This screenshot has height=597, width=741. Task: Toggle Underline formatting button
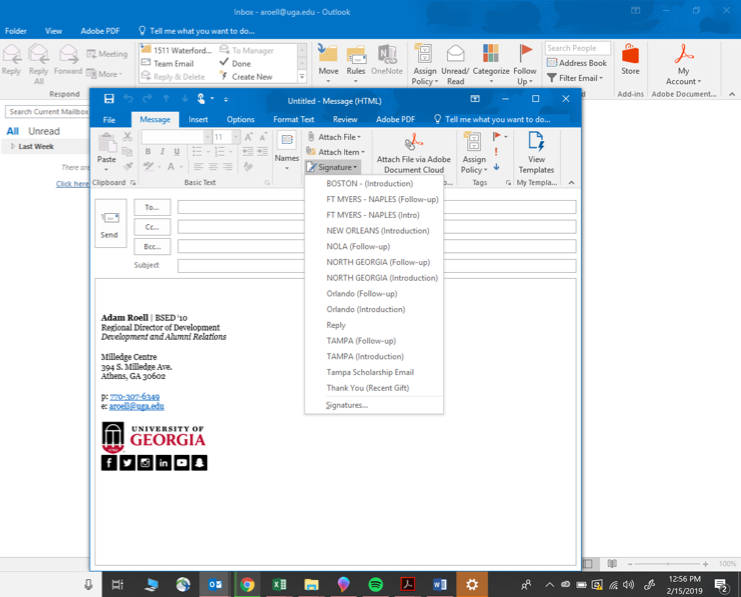tap(176, 151)
